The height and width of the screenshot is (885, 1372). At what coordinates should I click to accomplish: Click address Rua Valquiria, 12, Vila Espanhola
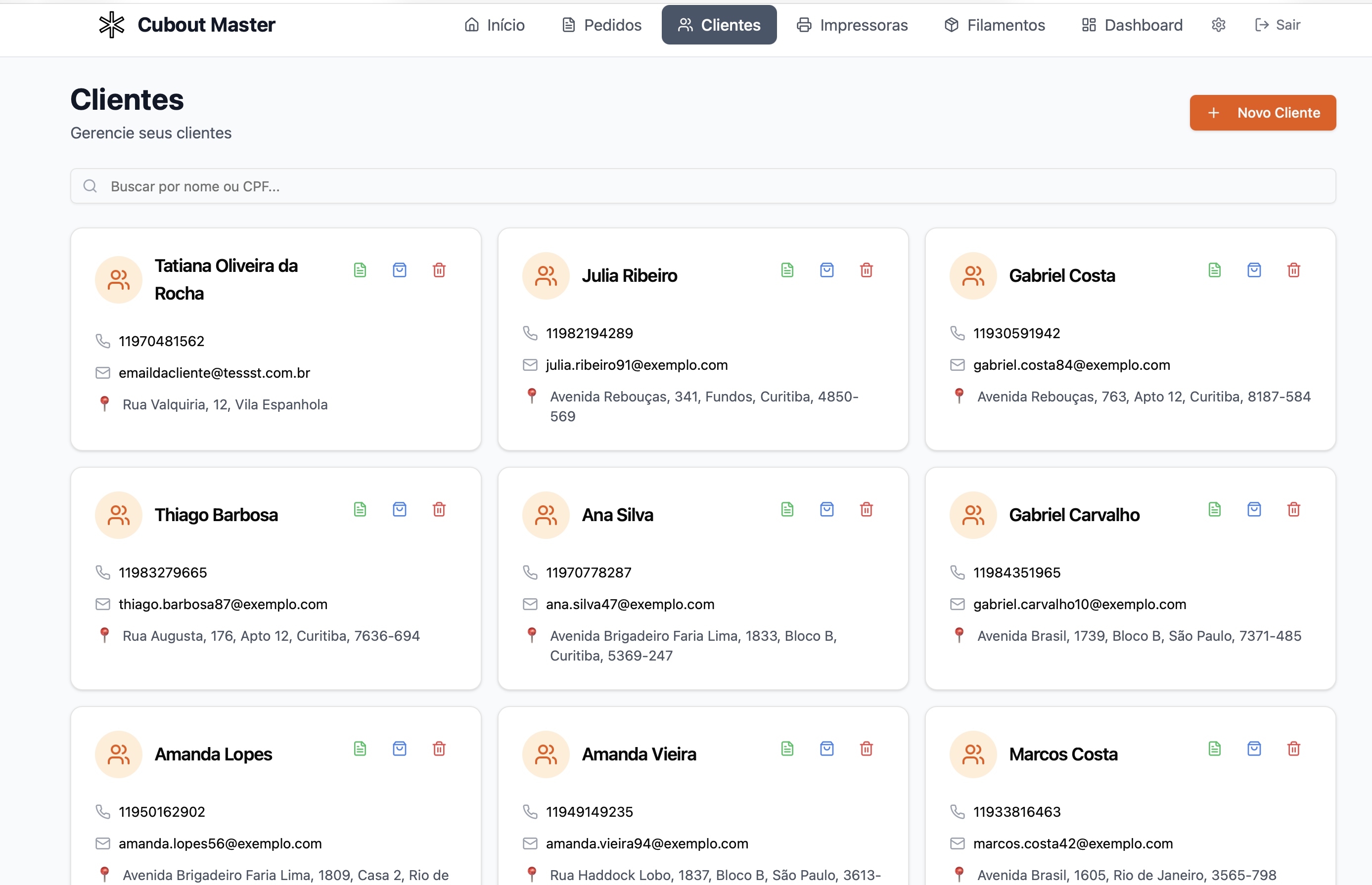coord(225,404)
